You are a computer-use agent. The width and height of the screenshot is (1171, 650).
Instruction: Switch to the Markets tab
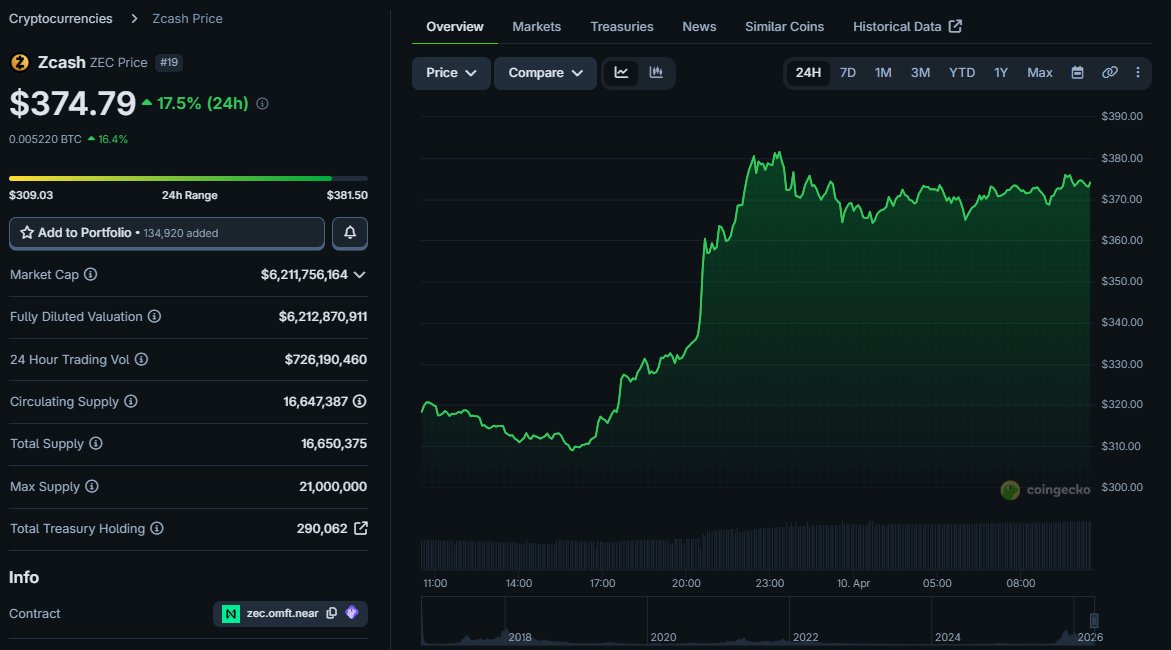tap(536, 26)
